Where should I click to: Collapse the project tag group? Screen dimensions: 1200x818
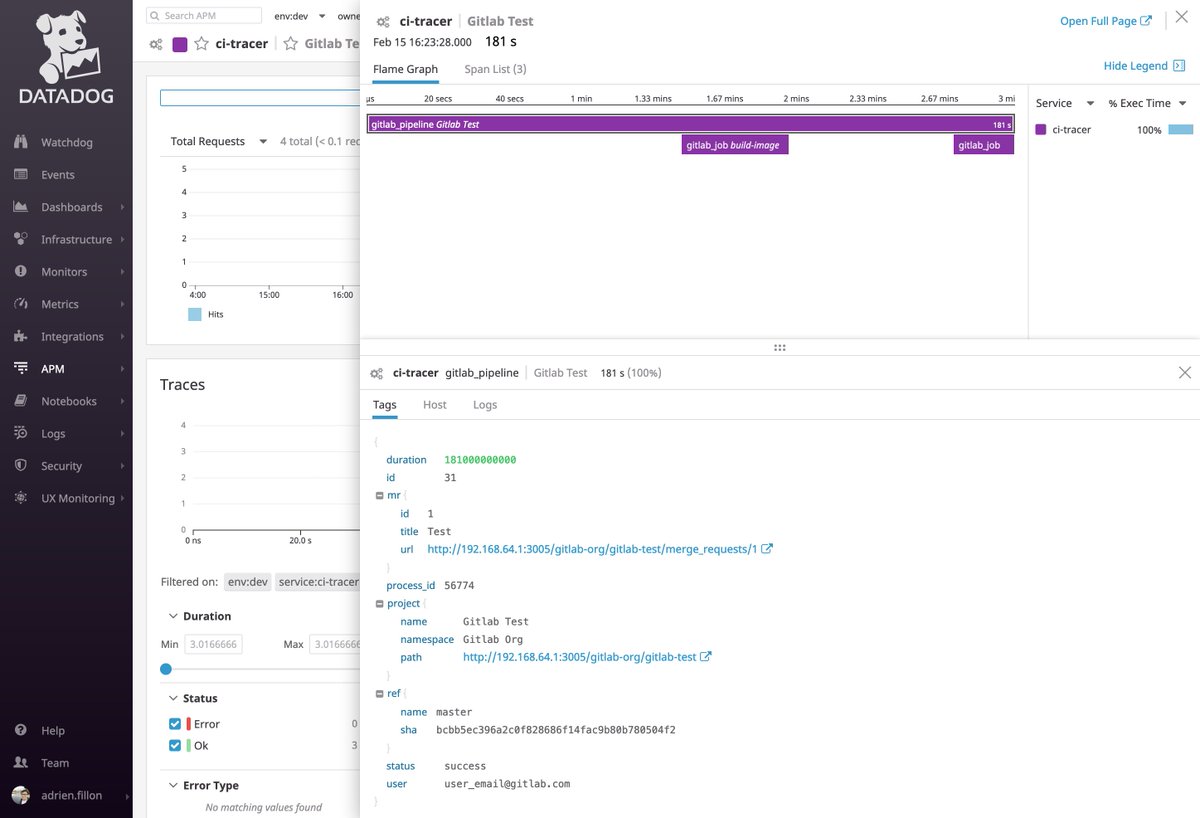point(379,603)
